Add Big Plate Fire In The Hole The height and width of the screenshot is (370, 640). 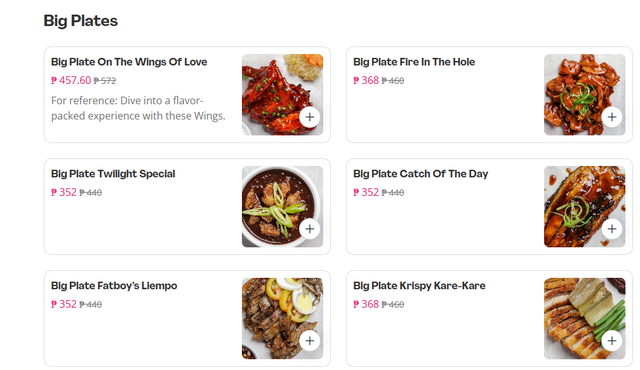click(612, 117)
